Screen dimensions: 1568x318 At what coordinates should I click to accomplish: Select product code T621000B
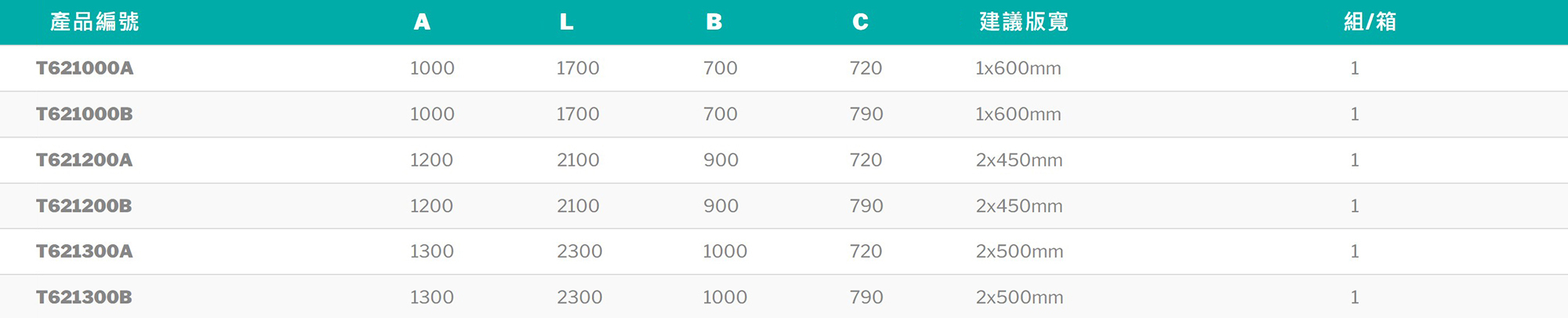[85, 114]
